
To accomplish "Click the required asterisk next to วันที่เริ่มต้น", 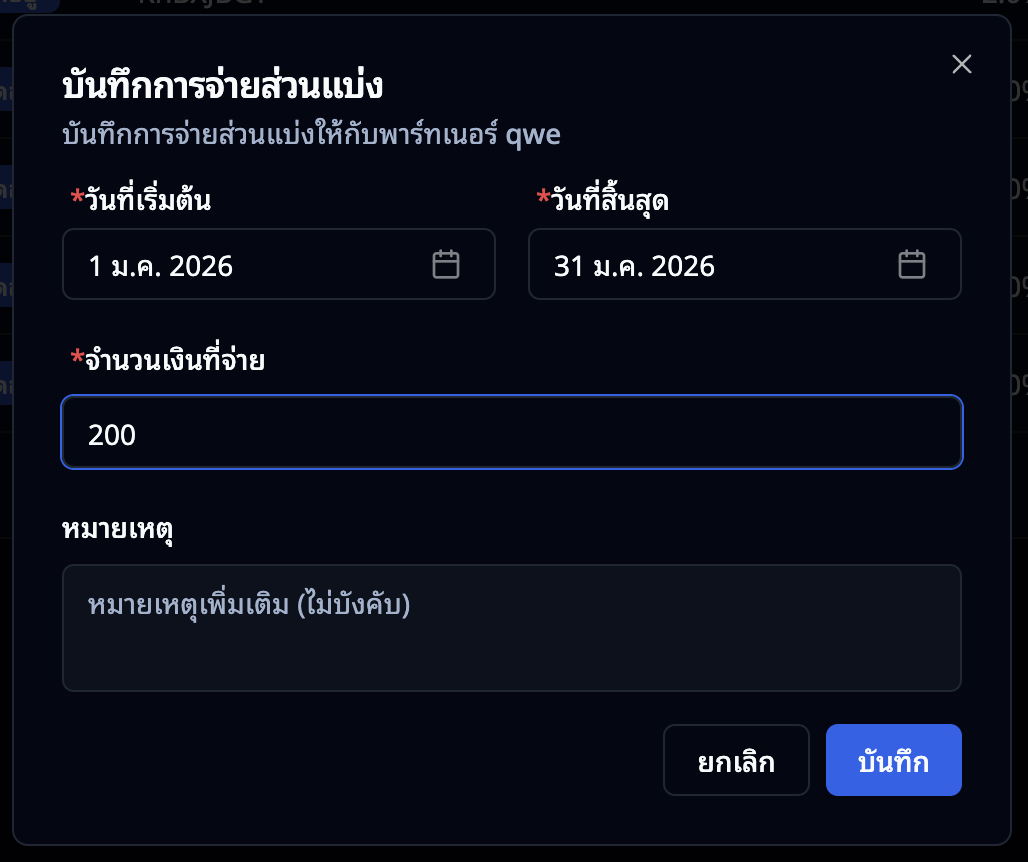I will [x=77, y=196].
